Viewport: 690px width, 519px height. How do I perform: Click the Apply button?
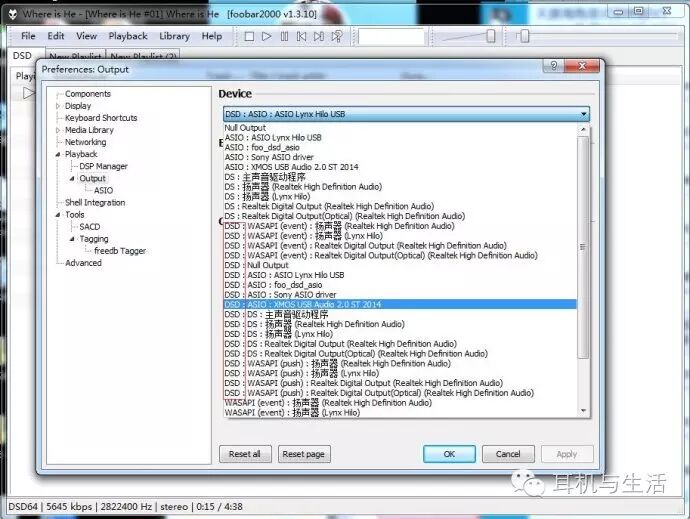[x=567, y=454]
